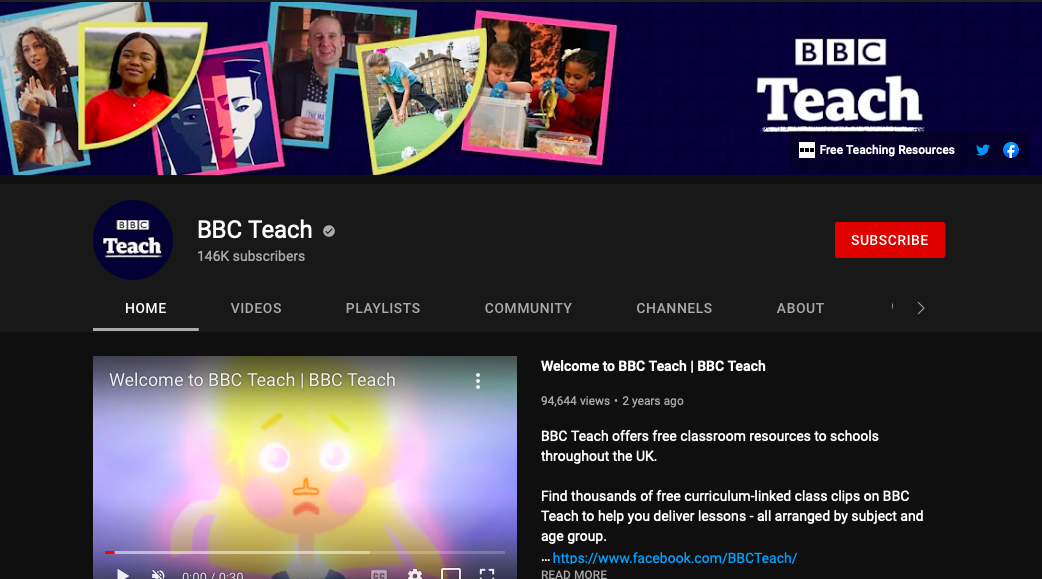Open the Facebook link in the banner

1011,150
